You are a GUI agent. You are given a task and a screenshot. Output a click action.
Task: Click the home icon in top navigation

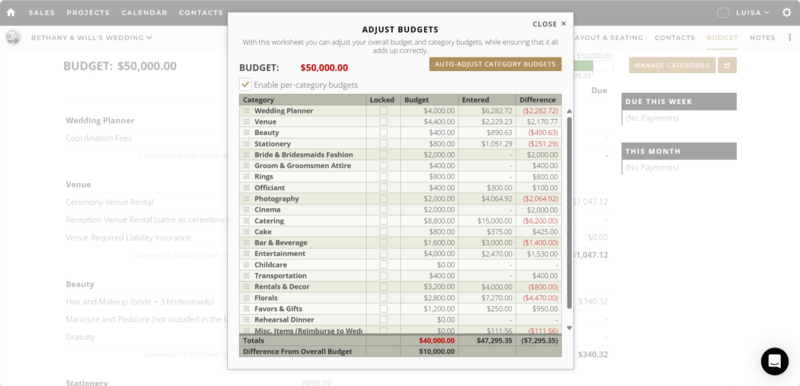[11, 12]
